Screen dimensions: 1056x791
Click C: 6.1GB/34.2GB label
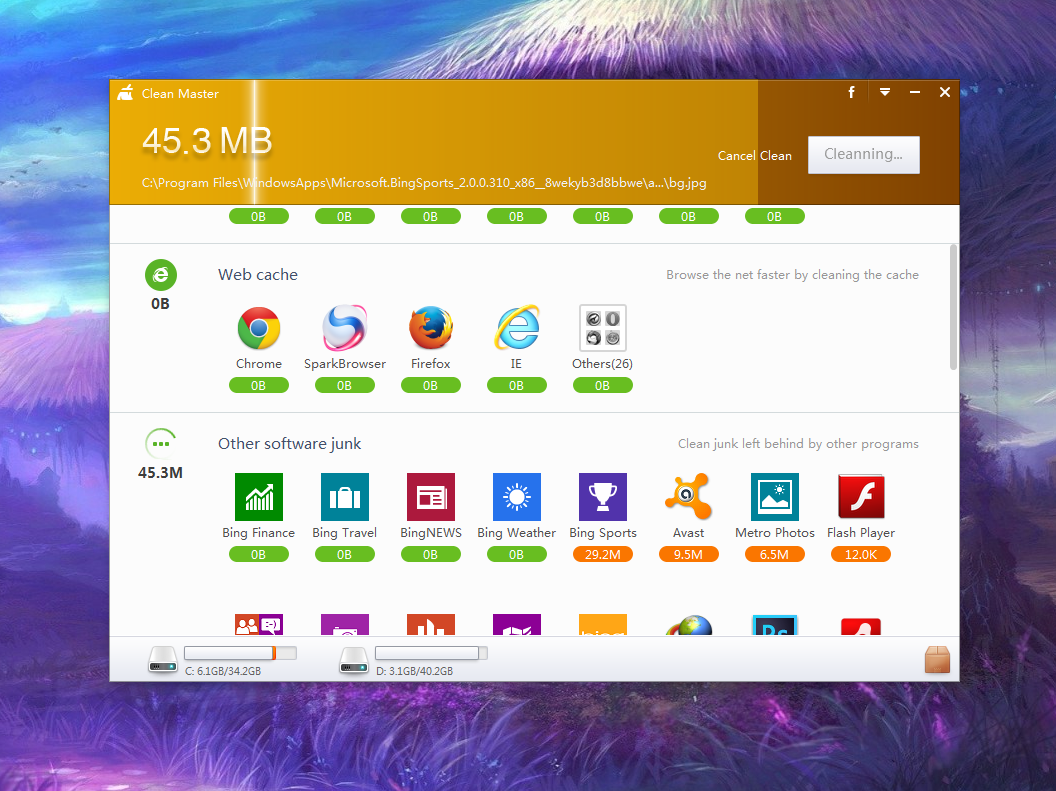click(x=223, y=671)
